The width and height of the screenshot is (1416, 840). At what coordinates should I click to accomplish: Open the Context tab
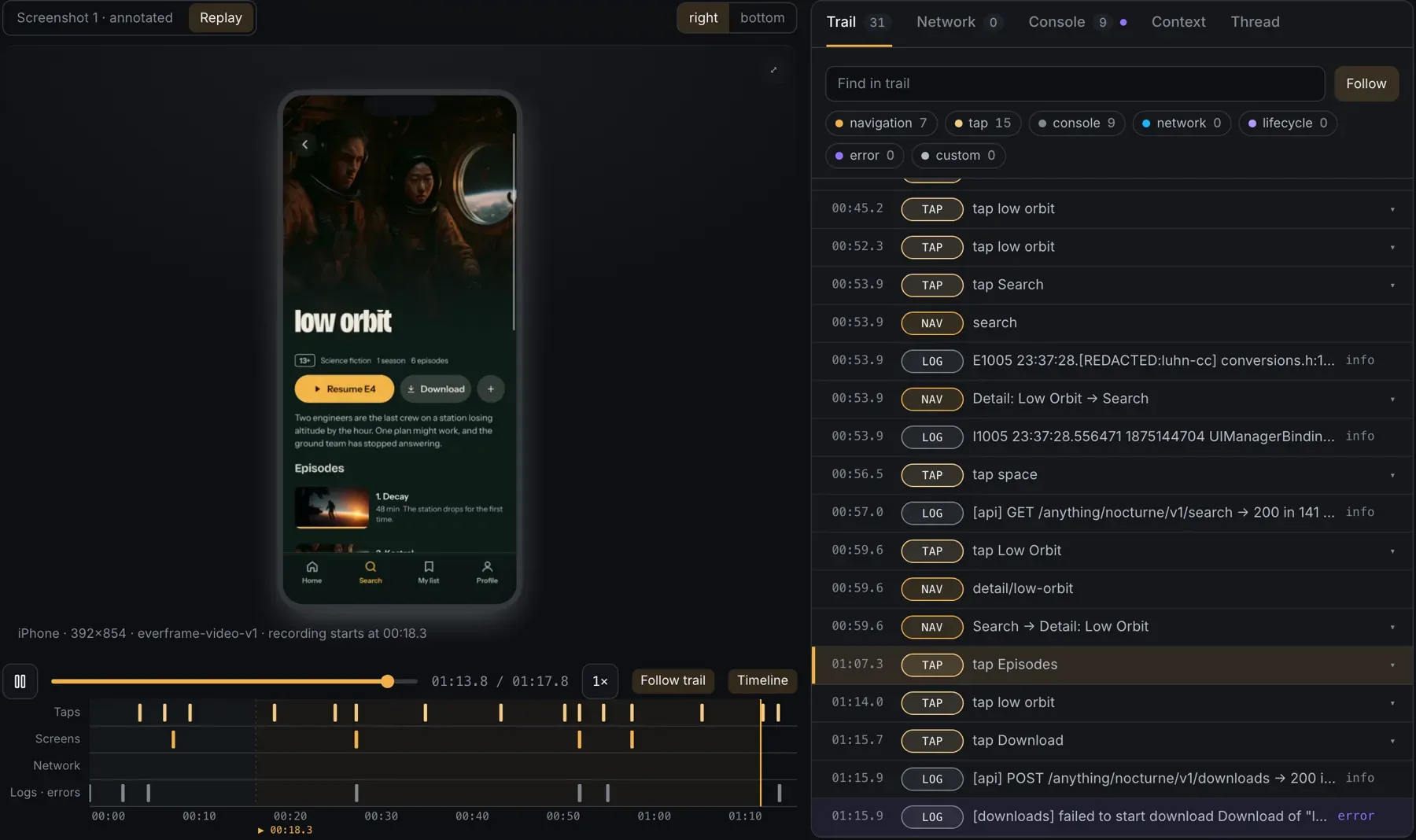pos(1178,22)
